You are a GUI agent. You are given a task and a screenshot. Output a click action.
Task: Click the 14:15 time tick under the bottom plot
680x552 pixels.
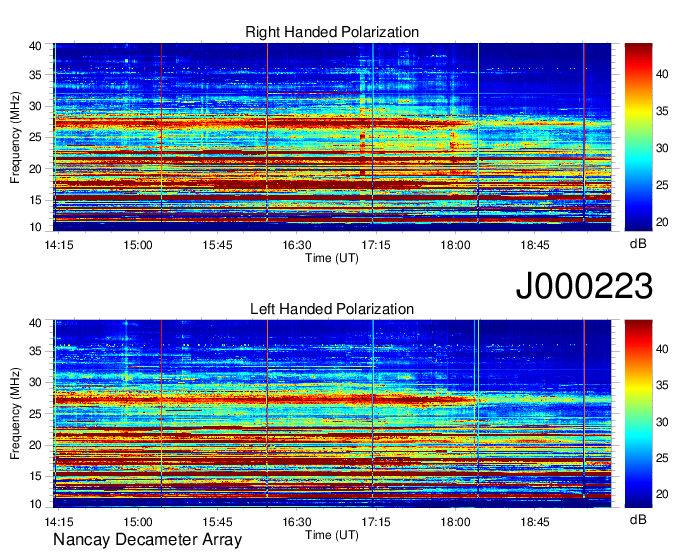click(x=59, y=522)
